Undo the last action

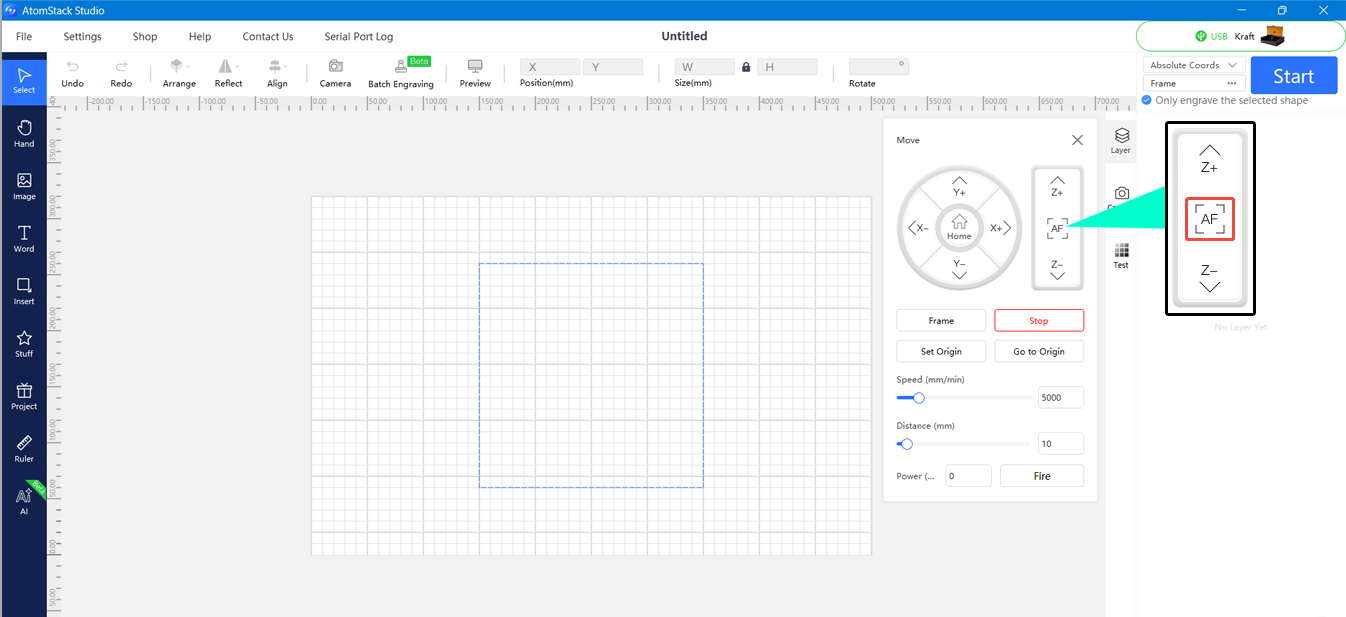72,74
